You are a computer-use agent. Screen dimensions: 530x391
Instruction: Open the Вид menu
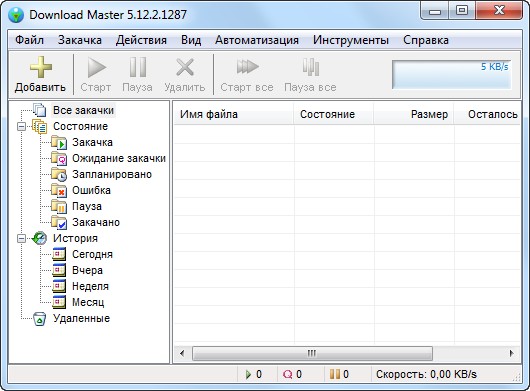coord(191,40)
